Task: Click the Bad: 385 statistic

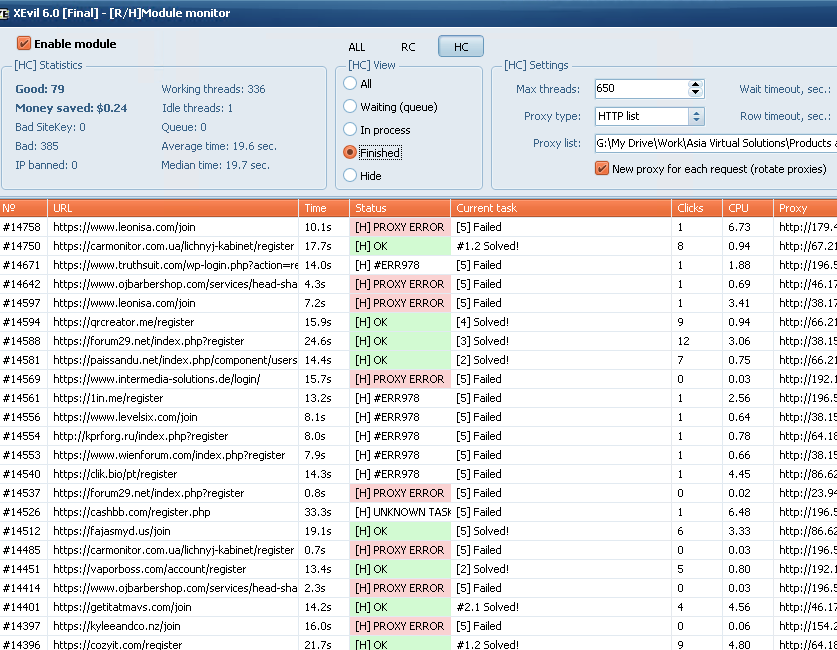Action: 36,146
